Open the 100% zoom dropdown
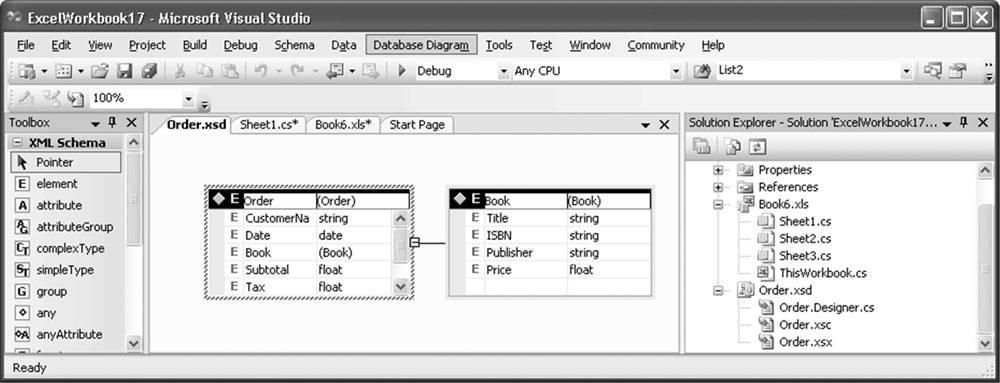The image size is (1000, 383). click(x=188, y=99)
